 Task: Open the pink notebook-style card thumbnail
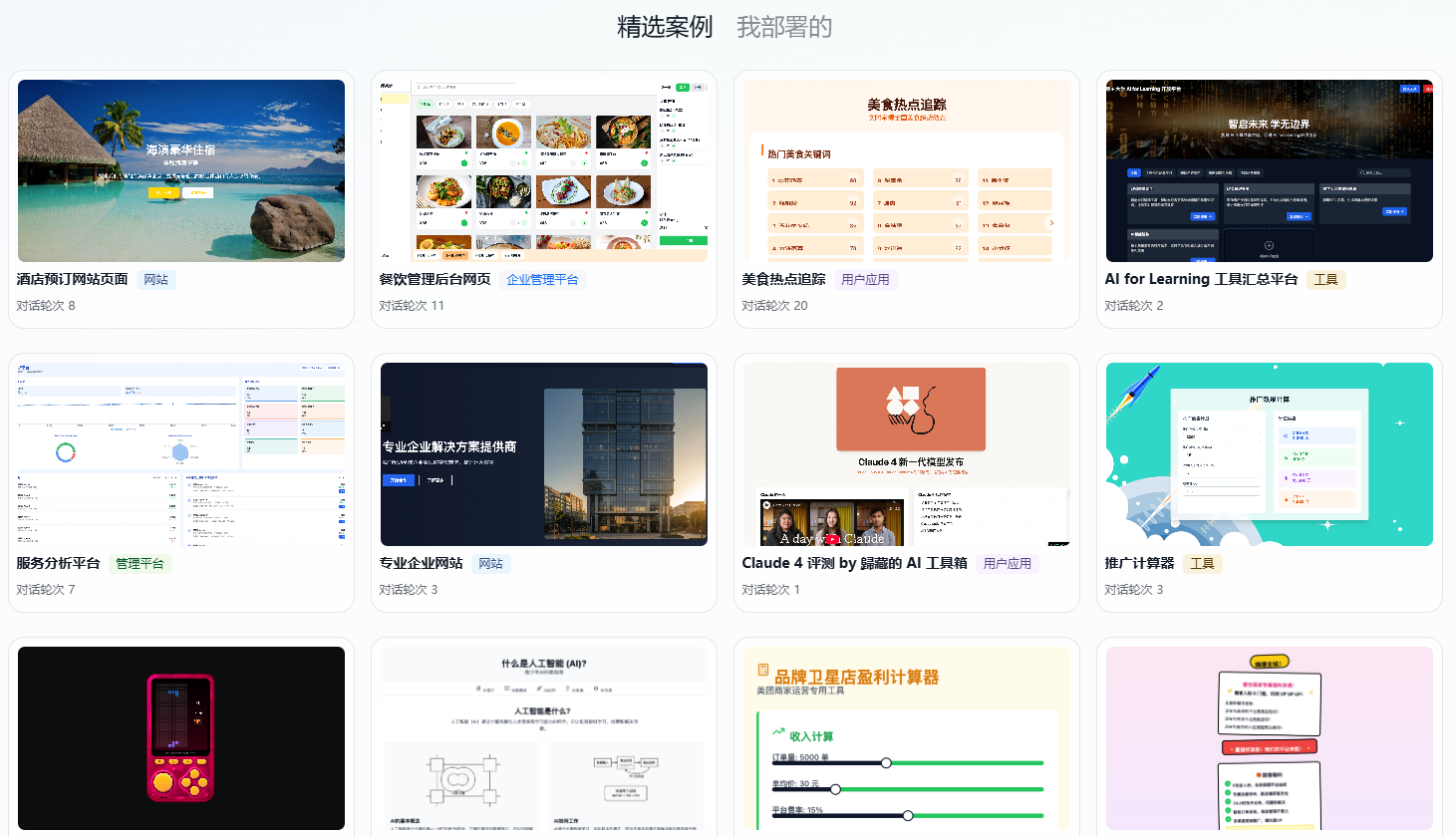pos(1270,737)
